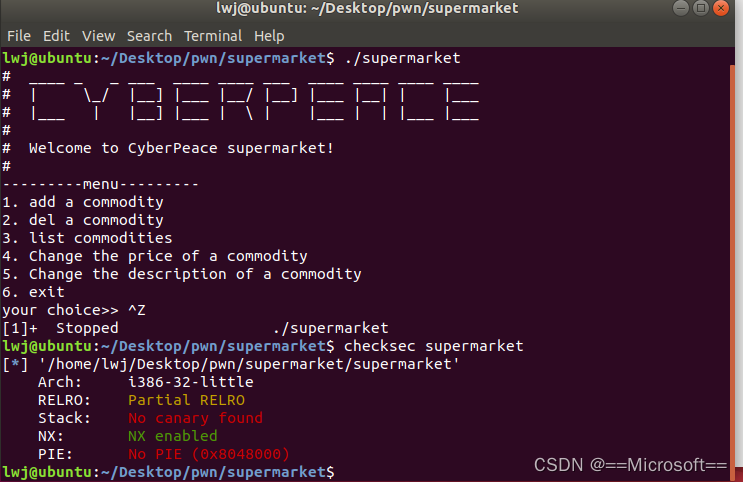Open the Terminal menu

pos(213,36)
